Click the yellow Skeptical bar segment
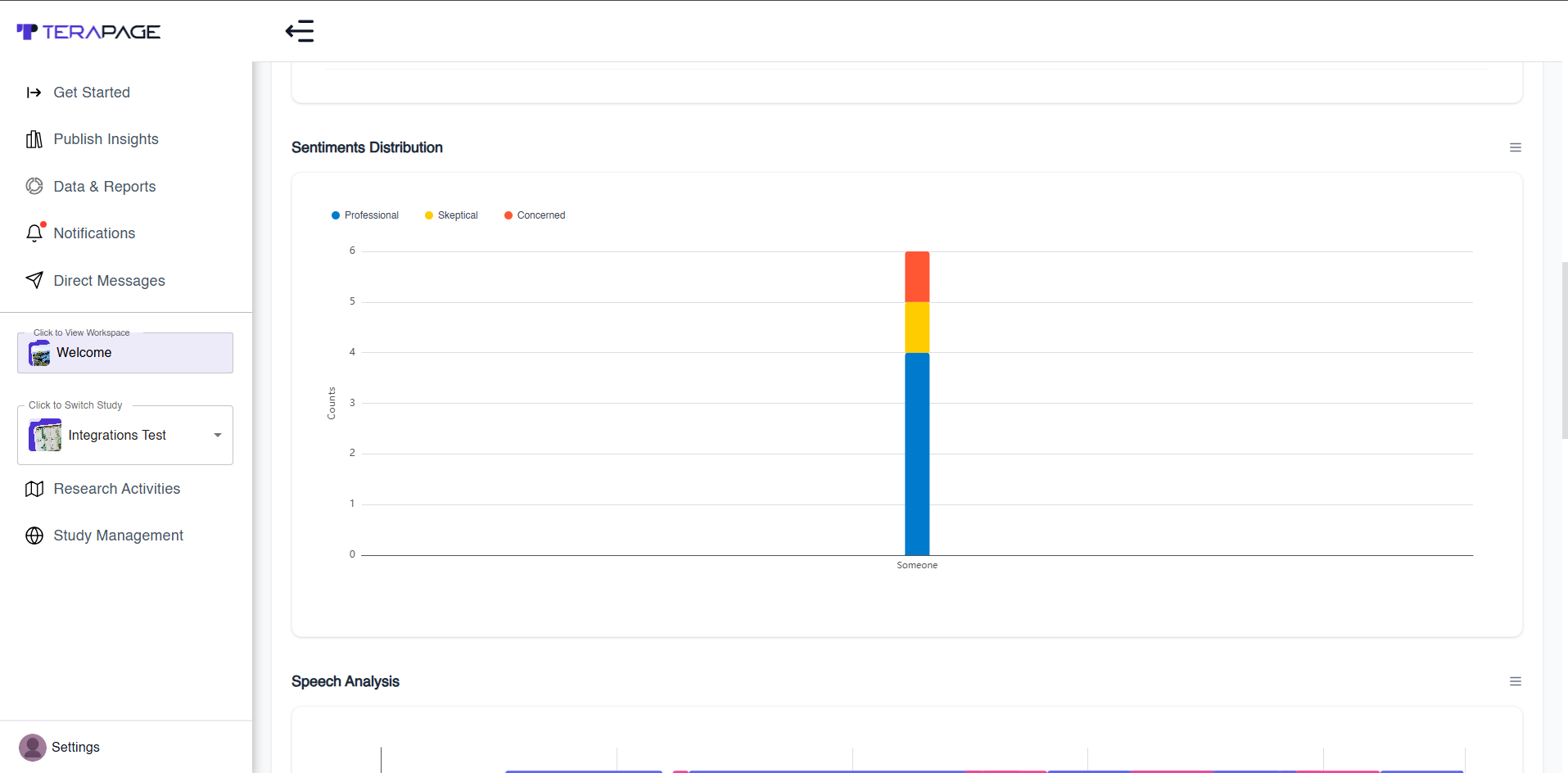This screenshot has width=1568, height=773. click(917, 328)
